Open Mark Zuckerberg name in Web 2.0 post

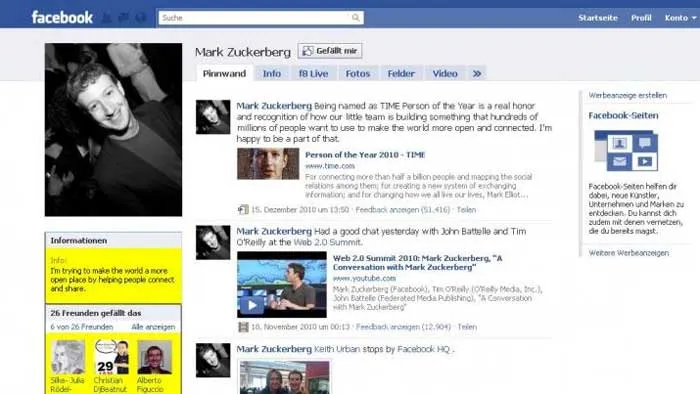(x=274, y=231)
